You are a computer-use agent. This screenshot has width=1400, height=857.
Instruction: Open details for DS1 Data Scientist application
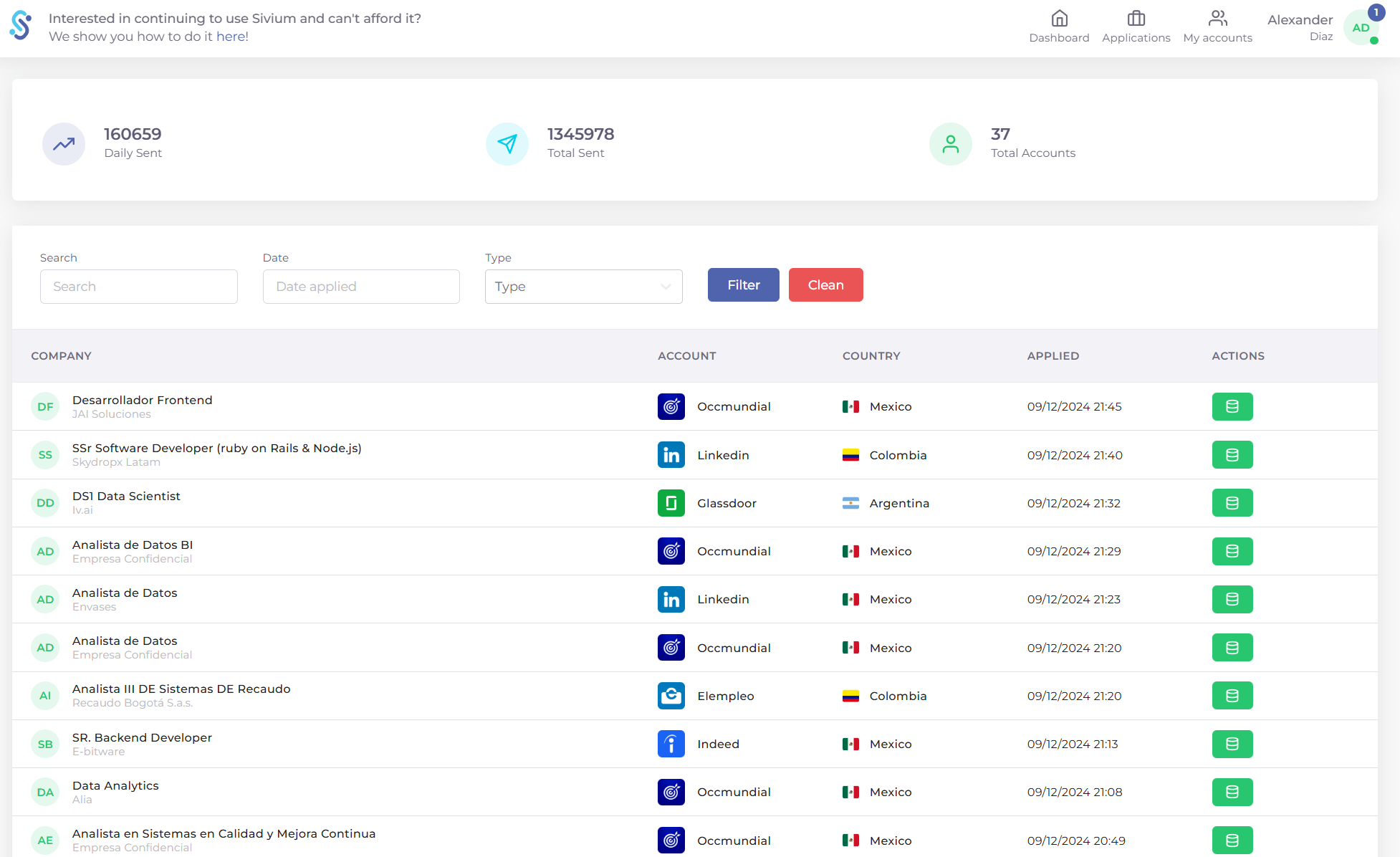(x=1232, y=503)
